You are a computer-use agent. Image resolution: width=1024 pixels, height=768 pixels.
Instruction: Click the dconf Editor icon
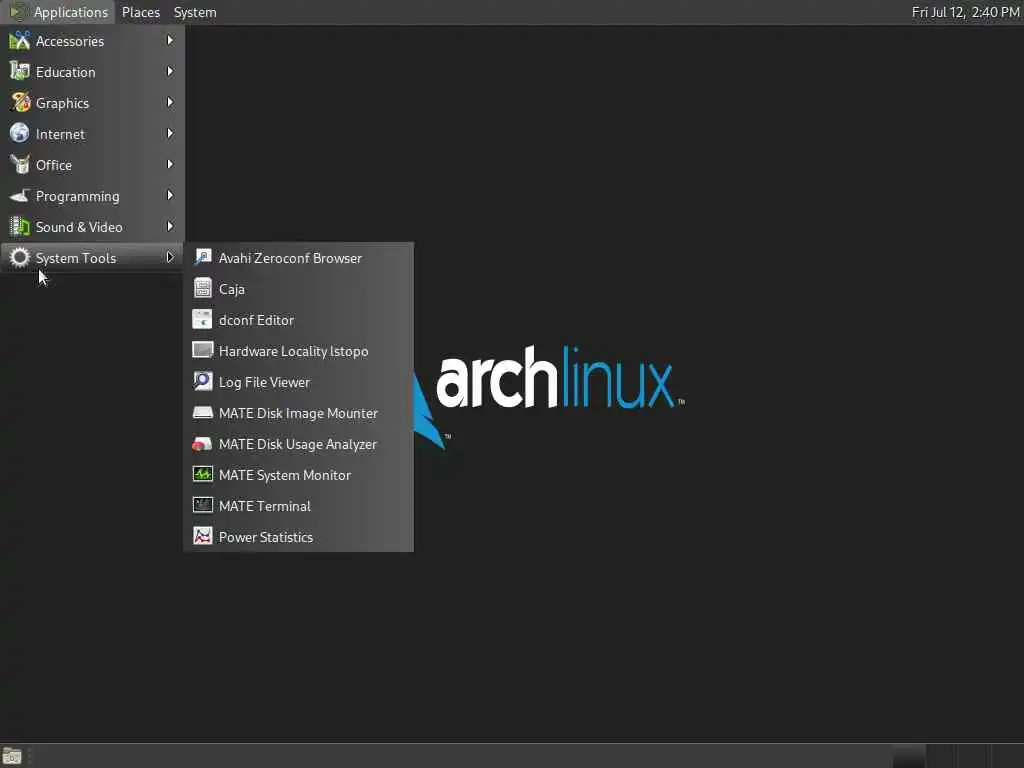point(202,320)
